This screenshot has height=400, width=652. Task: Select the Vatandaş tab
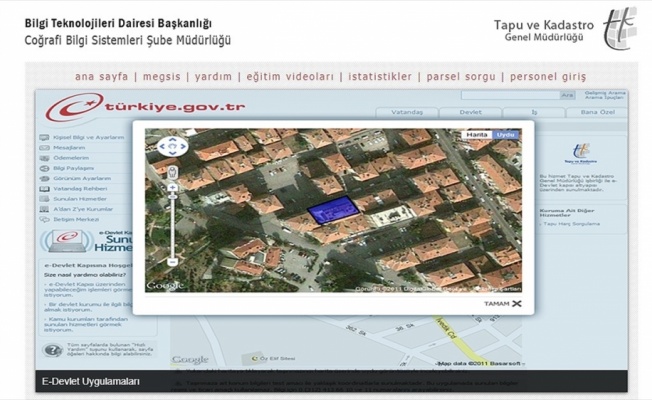coord(407,113)
